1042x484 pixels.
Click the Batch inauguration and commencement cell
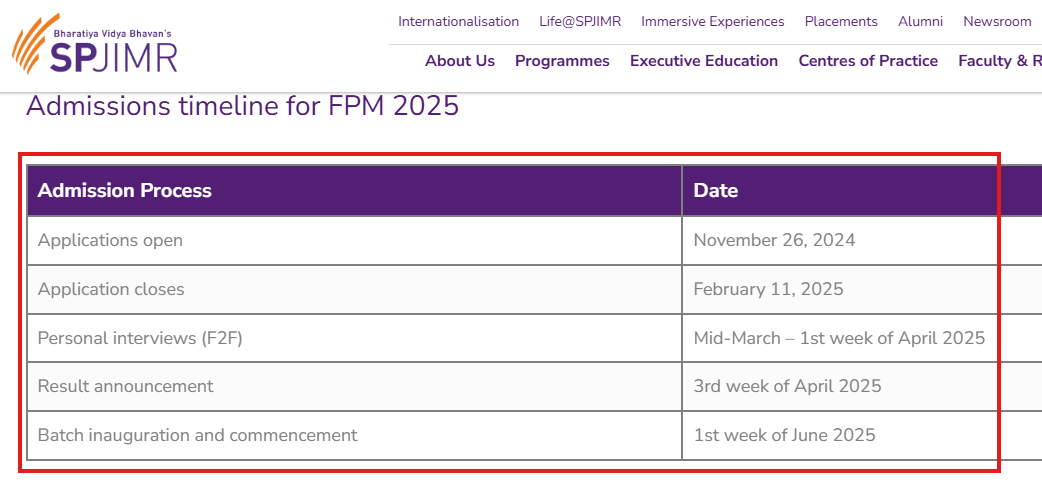354,435
